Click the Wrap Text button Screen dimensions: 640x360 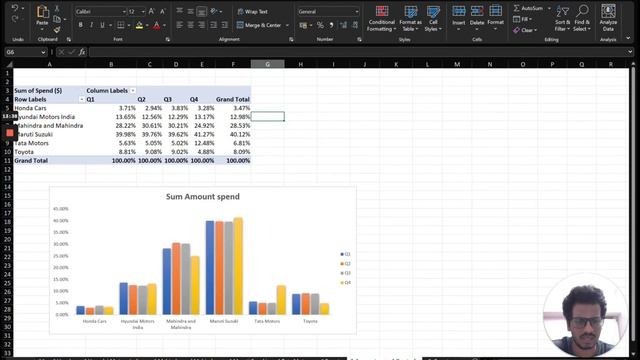[x=252, y=11]
